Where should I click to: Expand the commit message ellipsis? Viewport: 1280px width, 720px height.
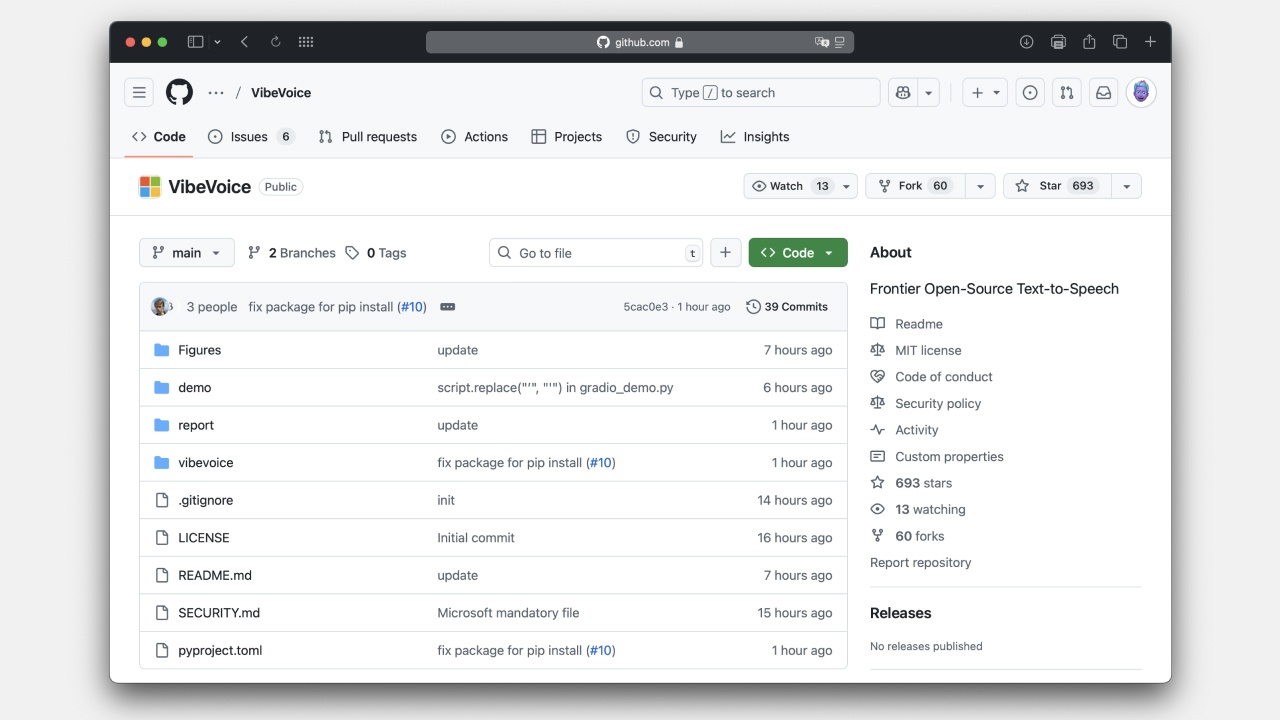(448, 307)
